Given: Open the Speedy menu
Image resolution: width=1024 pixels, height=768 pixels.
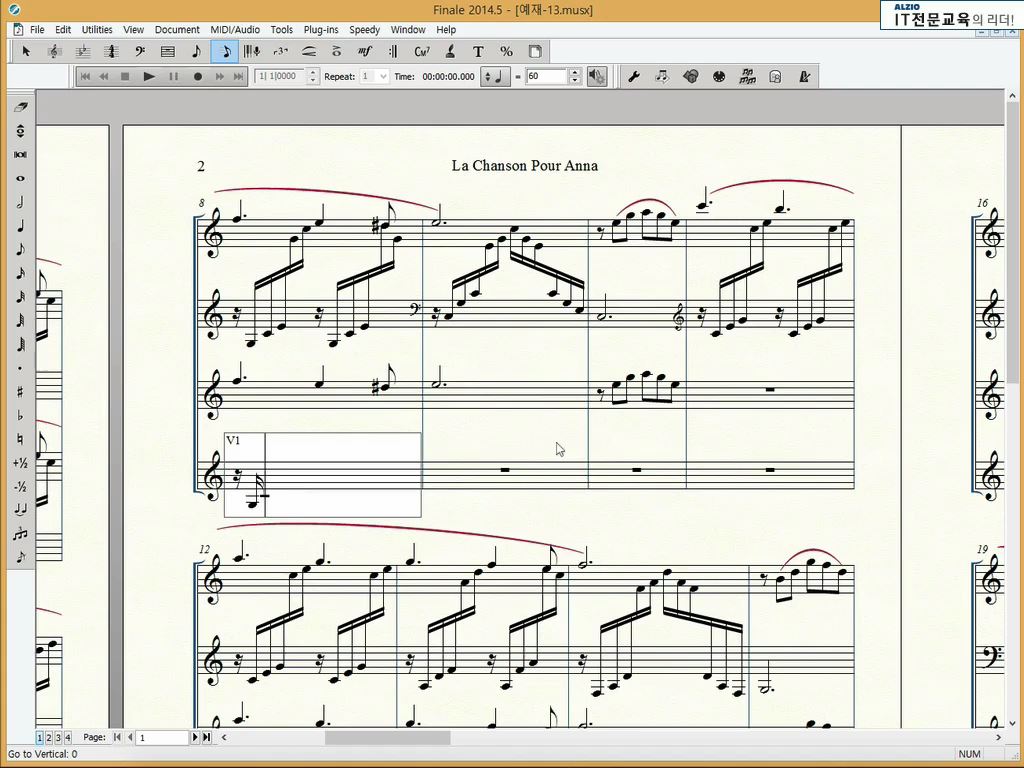Looking at the screenshot, I should (364, 29).
